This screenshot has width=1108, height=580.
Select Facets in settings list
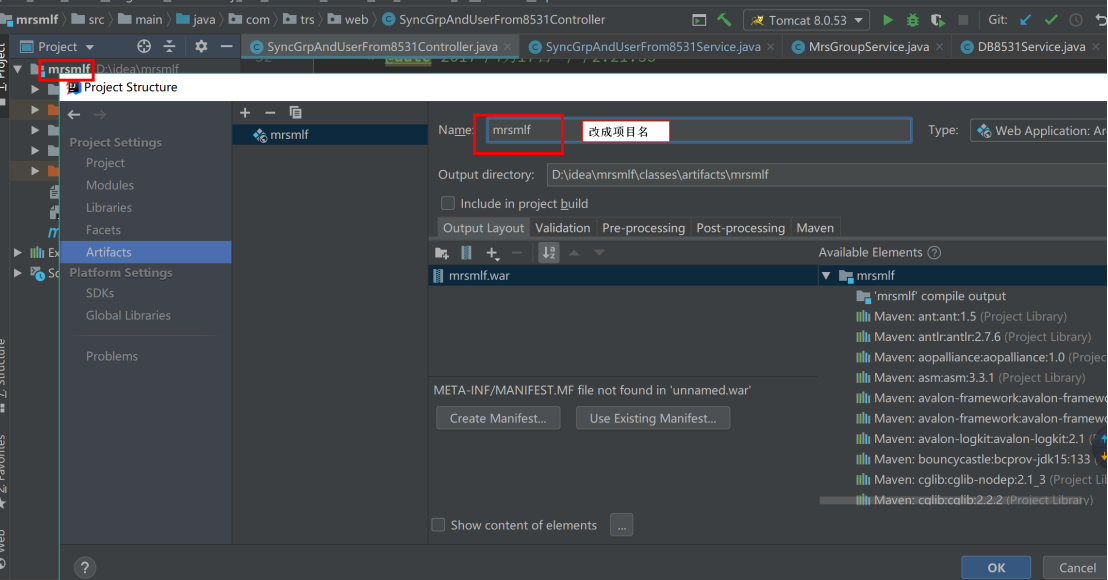click(x=103, y=230)
